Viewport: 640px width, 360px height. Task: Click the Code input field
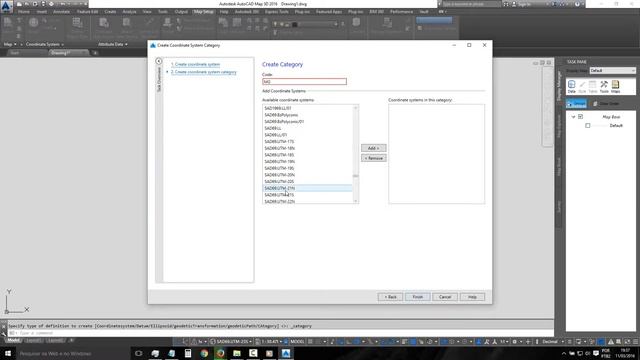pos(304,82)
